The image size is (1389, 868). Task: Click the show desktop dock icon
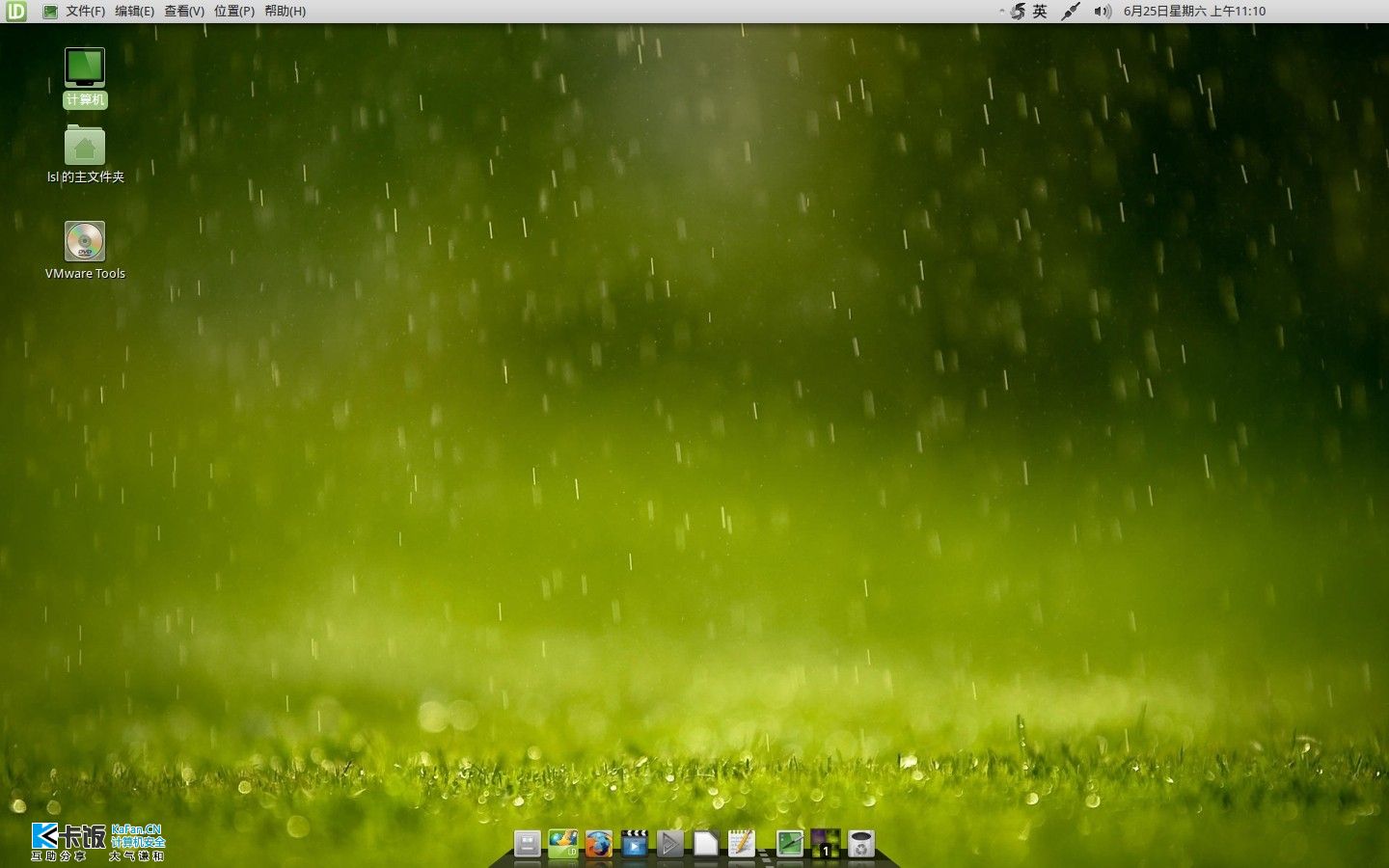tap(790, 844)
